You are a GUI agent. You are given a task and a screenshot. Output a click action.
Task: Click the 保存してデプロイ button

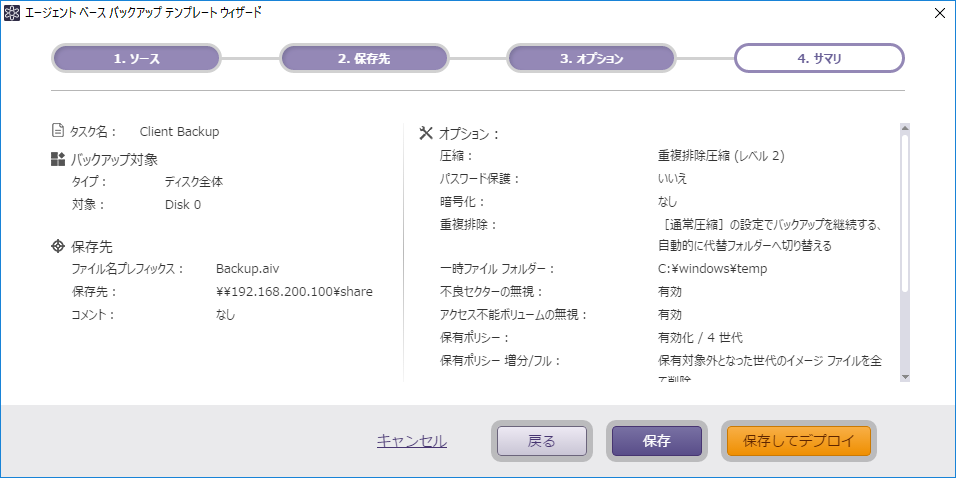click(798, 441)
